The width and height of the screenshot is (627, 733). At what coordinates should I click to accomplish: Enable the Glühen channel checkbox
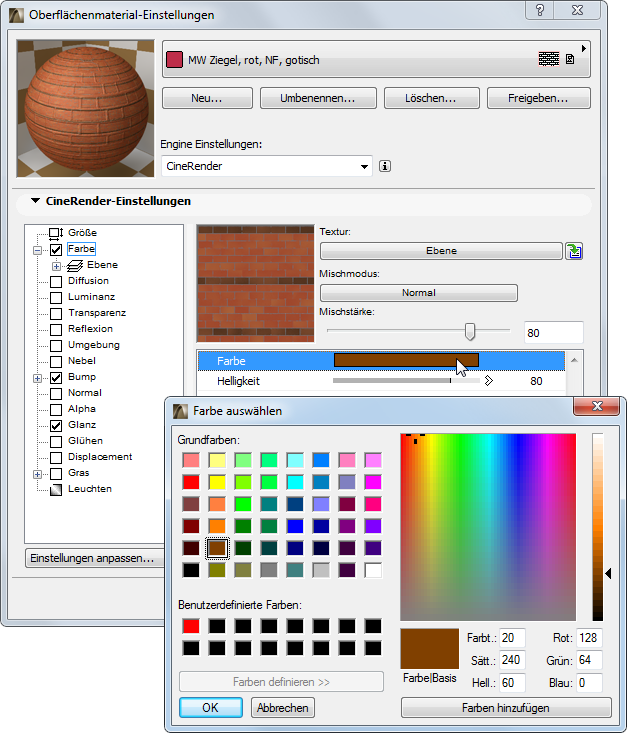[x=56, y=441]
